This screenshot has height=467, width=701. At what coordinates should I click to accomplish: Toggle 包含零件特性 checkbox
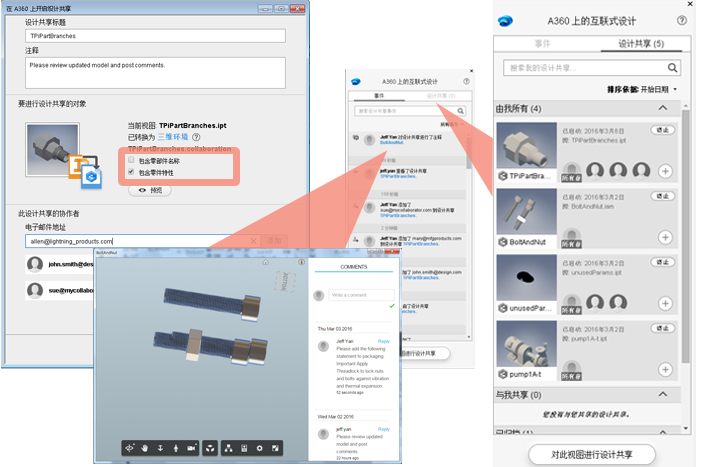(x=131, y=172)
